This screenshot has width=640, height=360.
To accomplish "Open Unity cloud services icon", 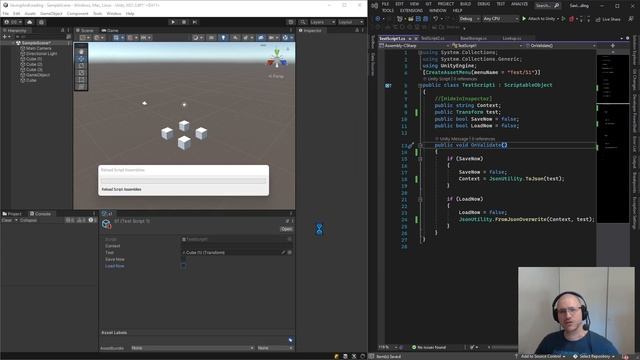I will [x=29, y=22].
